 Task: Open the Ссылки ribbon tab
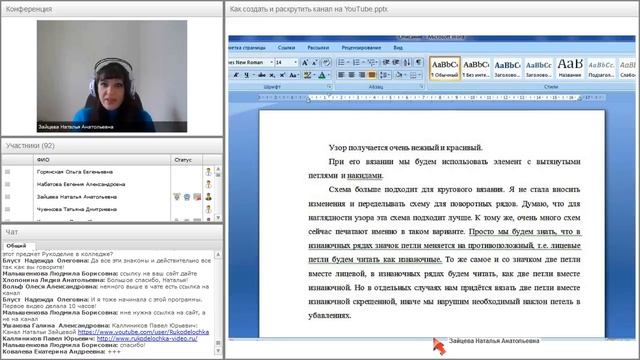(x=286, y=48)
